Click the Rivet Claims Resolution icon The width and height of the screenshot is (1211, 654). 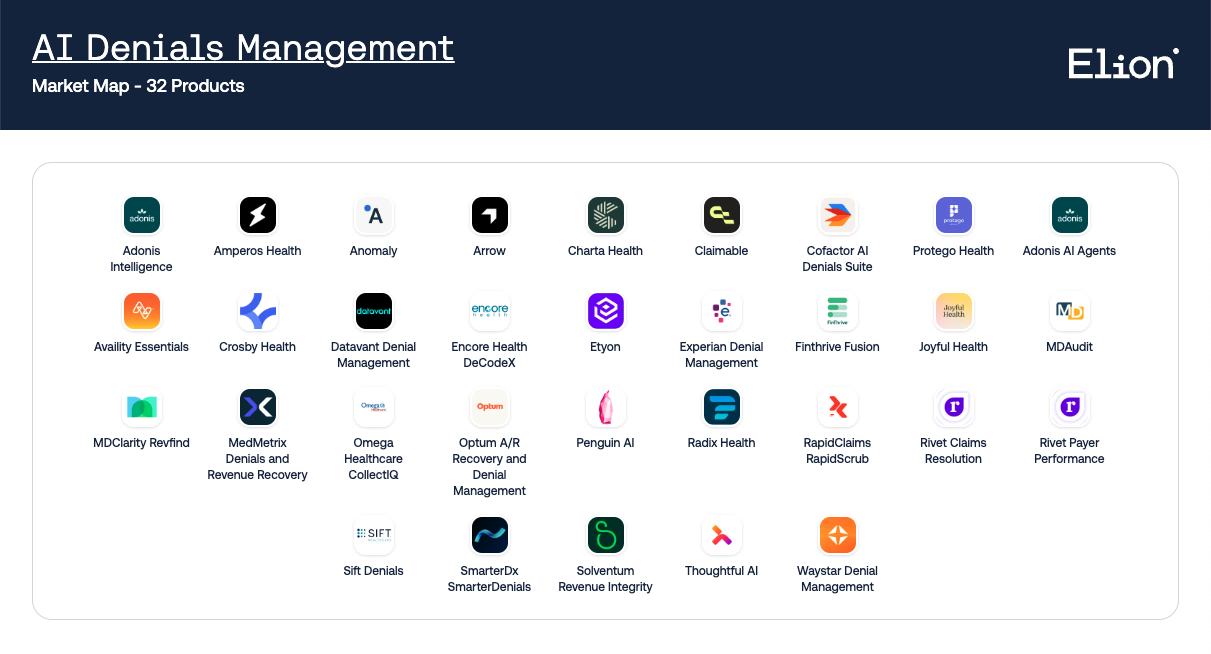953,407
